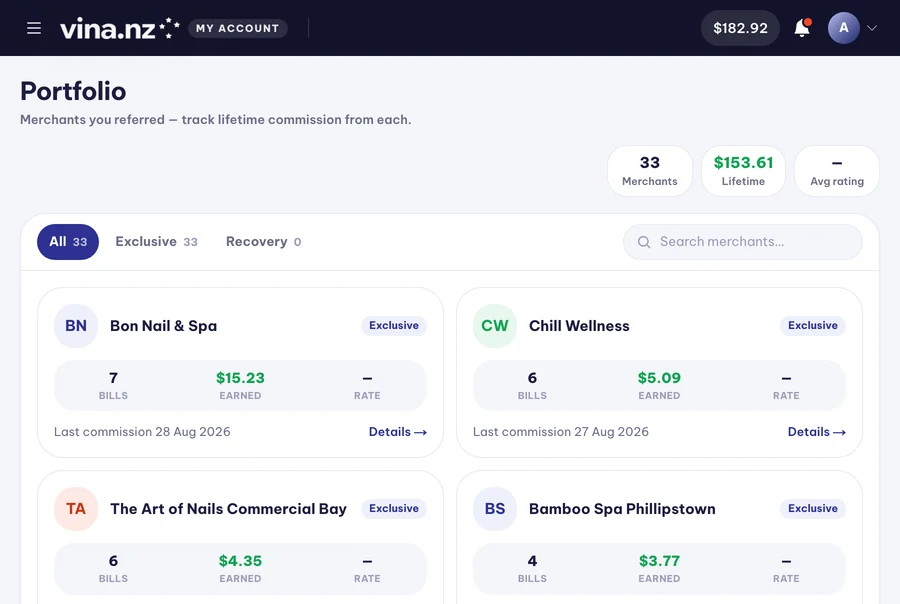This screenshot has height=604, width=900.
Task: Click Bamboo Spa Phillipstown name
Action: (x=622, y=509)
